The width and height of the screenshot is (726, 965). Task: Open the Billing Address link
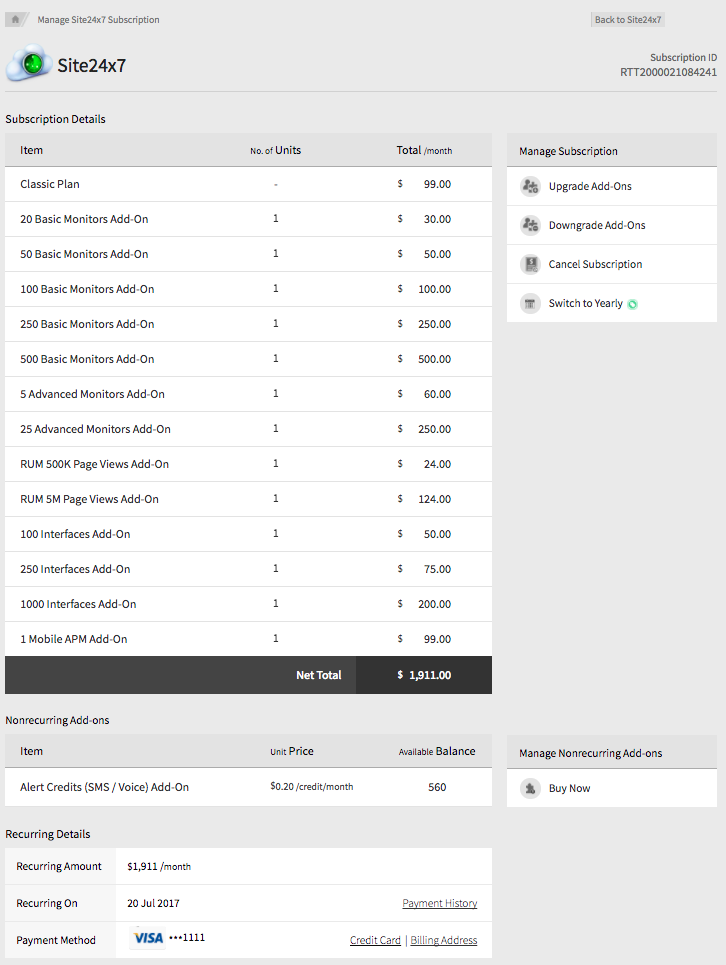(x=443, y=940)
